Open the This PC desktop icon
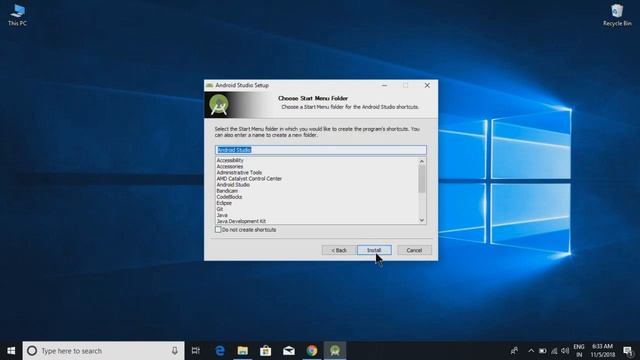 pyautogui.click(x=17, y=15)
